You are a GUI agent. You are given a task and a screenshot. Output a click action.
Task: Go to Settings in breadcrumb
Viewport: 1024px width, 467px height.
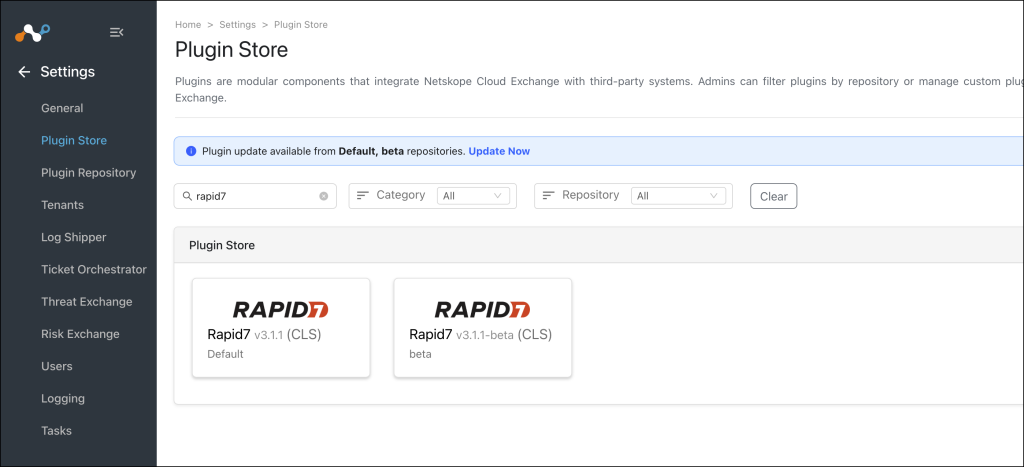pyautogui.click(x=238, y=25)
